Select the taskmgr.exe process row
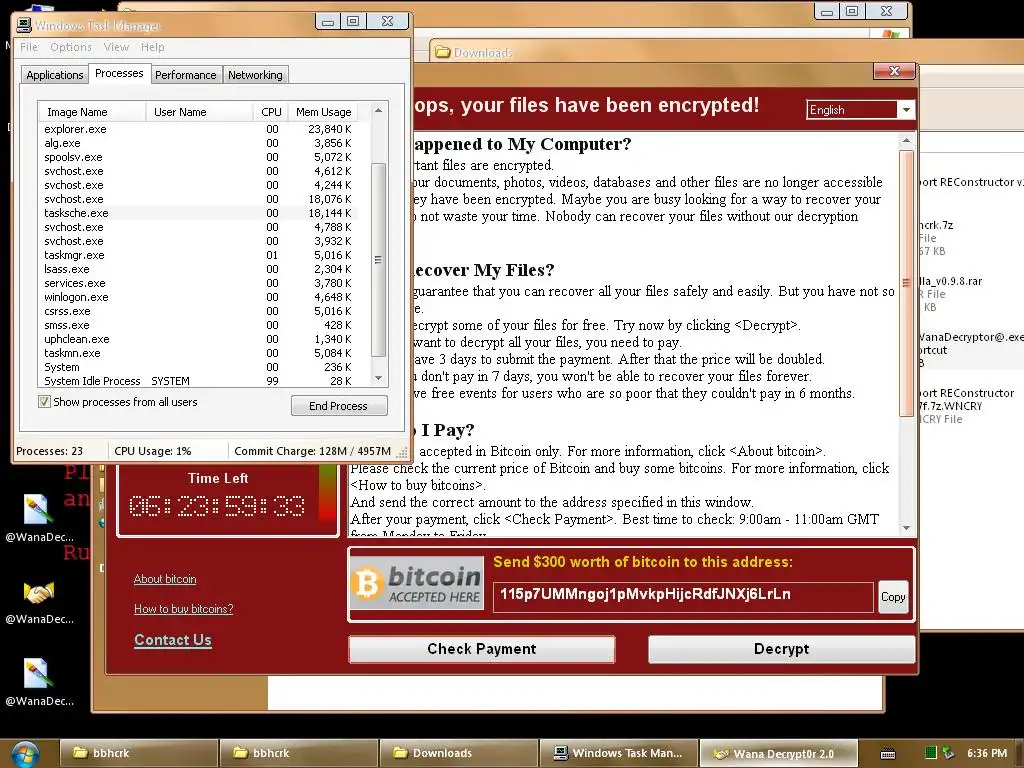The width and height of the screenshot is (1024, 768). pos(198,255)
